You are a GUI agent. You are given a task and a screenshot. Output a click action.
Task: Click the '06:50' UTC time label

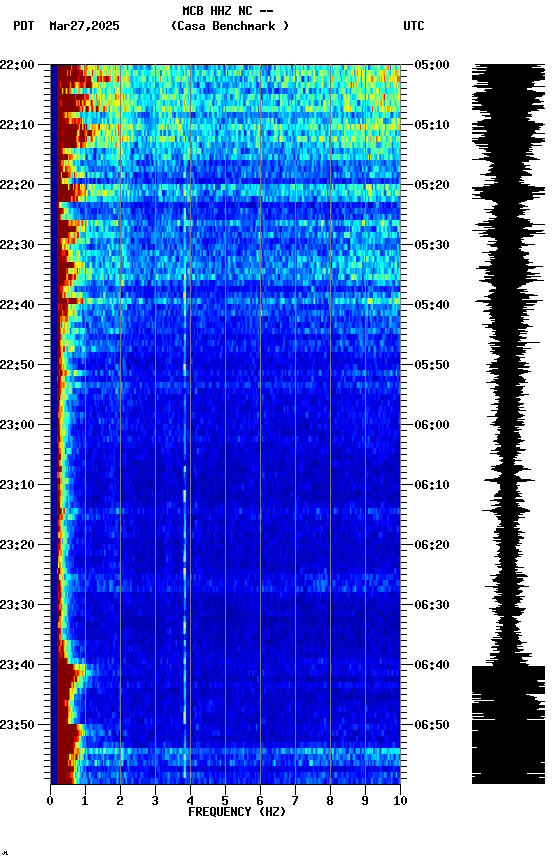tap(432, 725)
